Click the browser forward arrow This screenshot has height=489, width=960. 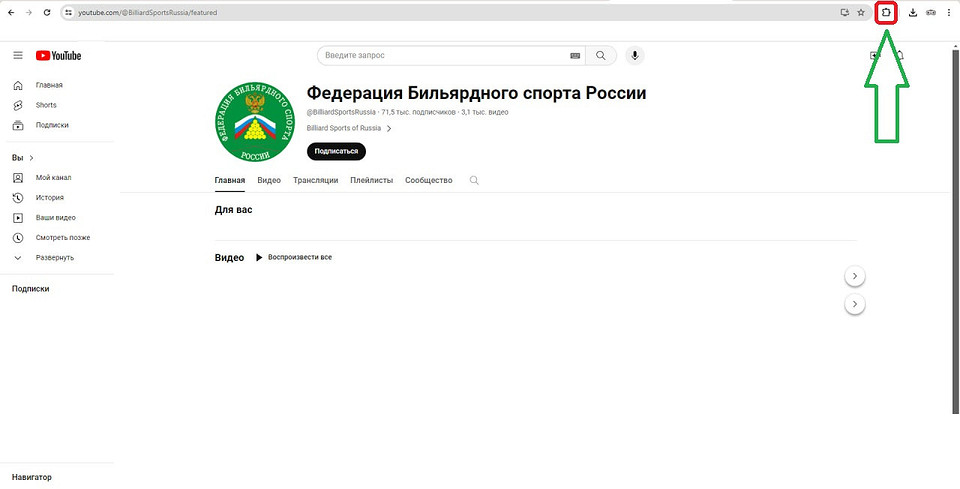[28, 12]
